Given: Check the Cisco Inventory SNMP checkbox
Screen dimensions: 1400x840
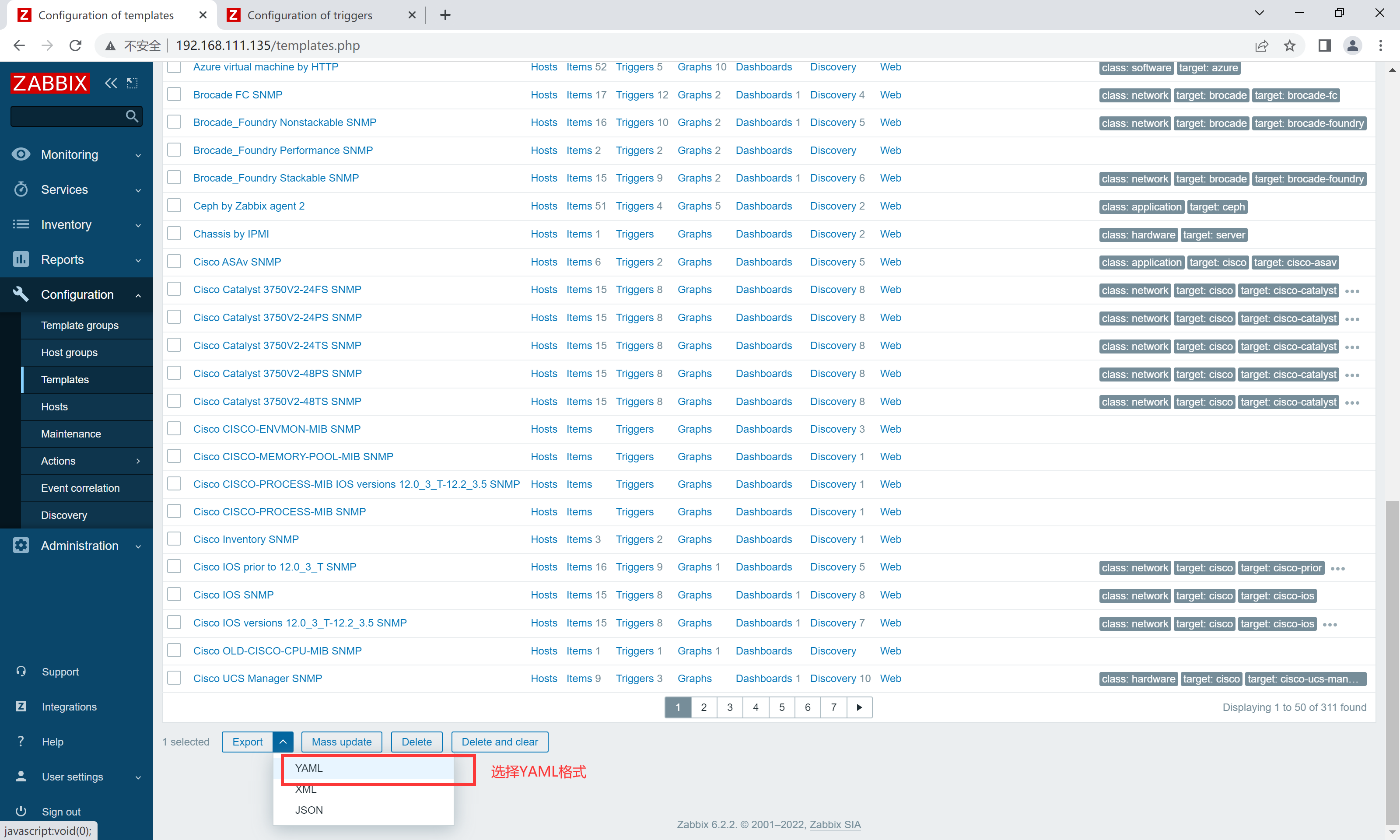Looking at the screenshot, I should [x=174, y=538].
